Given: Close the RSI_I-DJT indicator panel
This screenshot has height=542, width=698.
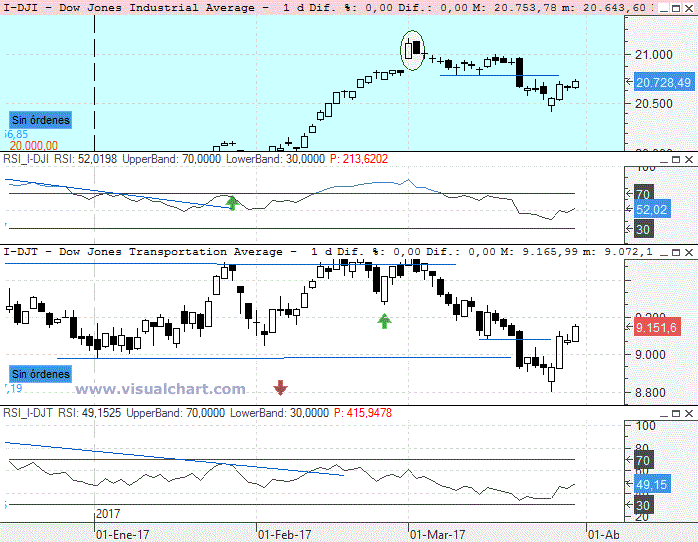Looking at the screenshot, I should (x=689, y=413).
